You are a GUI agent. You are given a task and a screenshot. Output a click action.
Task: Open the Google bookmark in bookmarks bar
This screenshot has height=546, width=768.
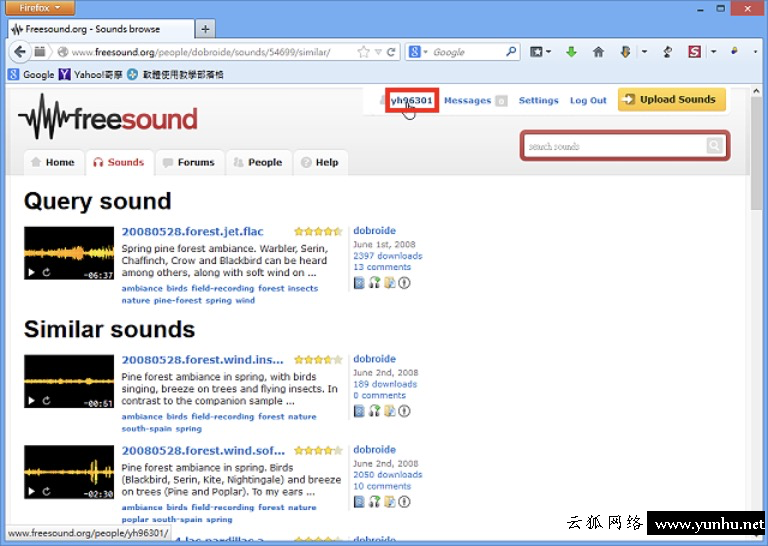(31, 74)
